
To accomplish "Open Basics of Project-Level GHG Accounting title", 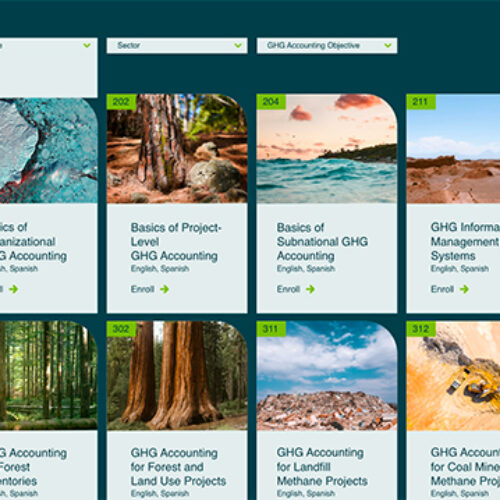I will 176,242.
